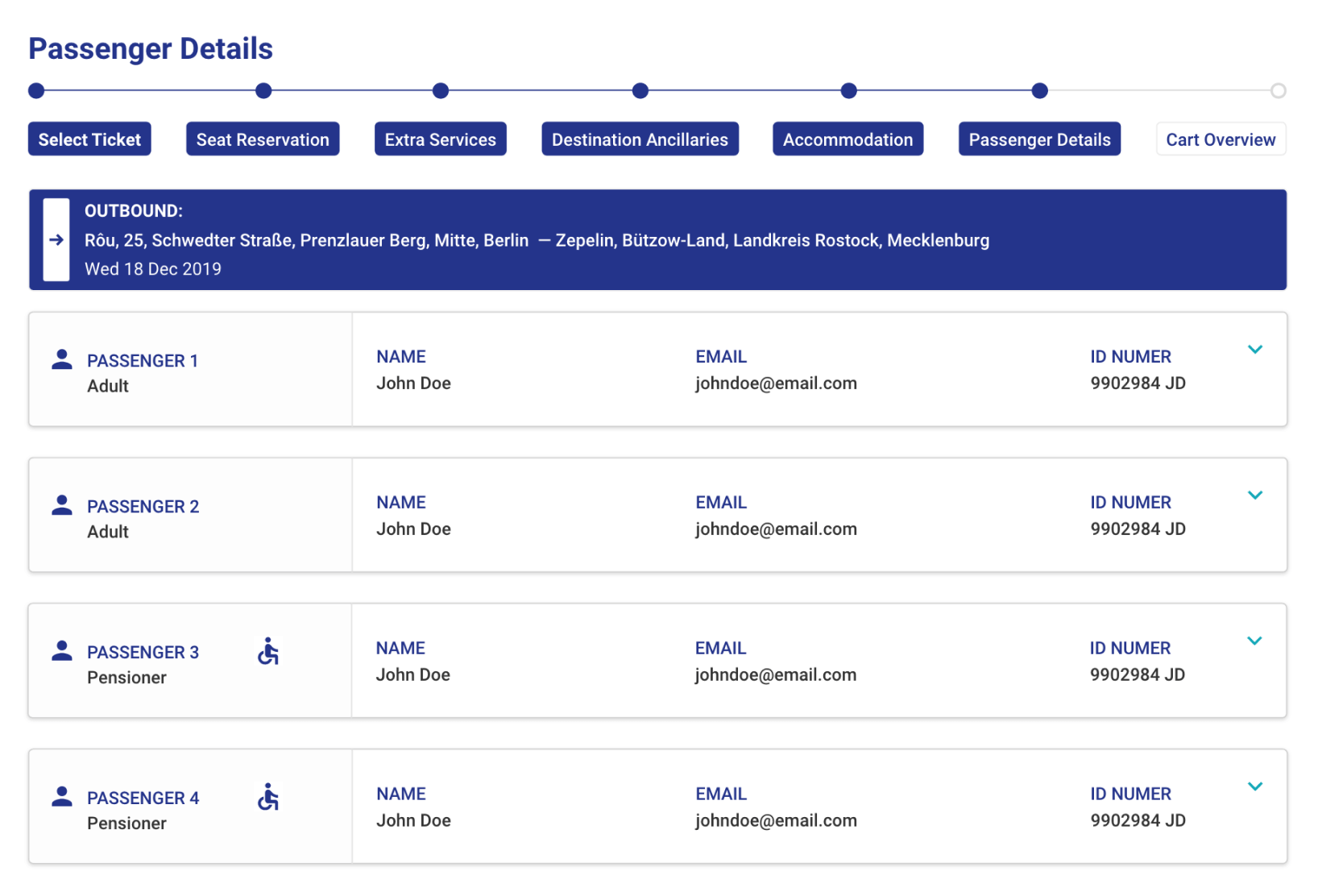Click the PASSENGER 1 label
This screenshot has width=1318, height=896.
click(143, 361)
